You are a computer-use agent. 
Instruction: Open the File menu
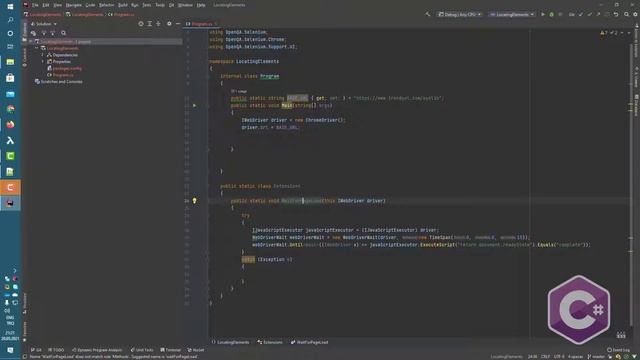35,5
